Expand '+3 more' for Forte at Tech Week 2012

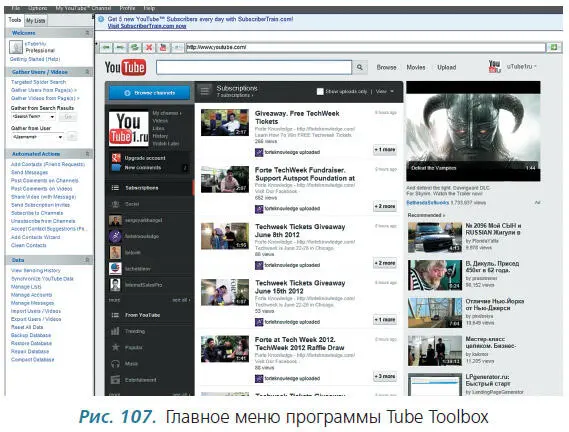385,376
